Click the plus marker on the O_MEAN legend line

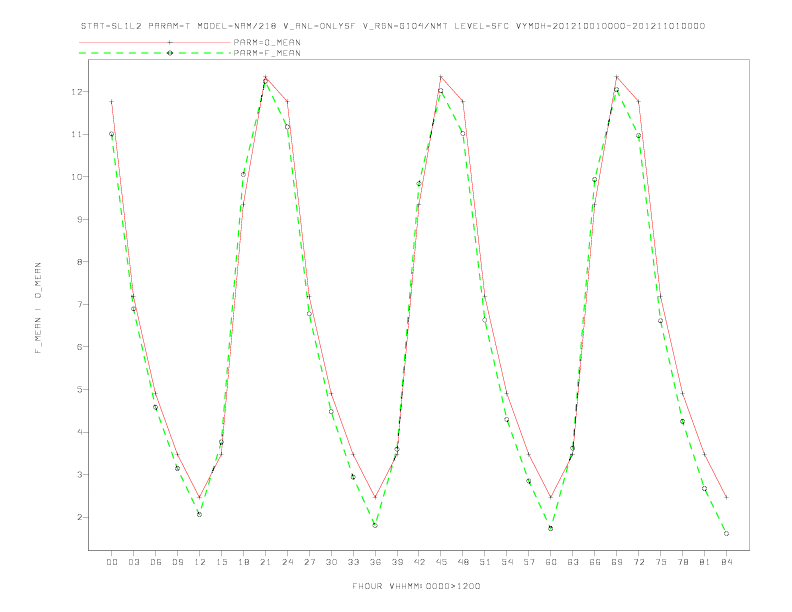tap(170, 42)
